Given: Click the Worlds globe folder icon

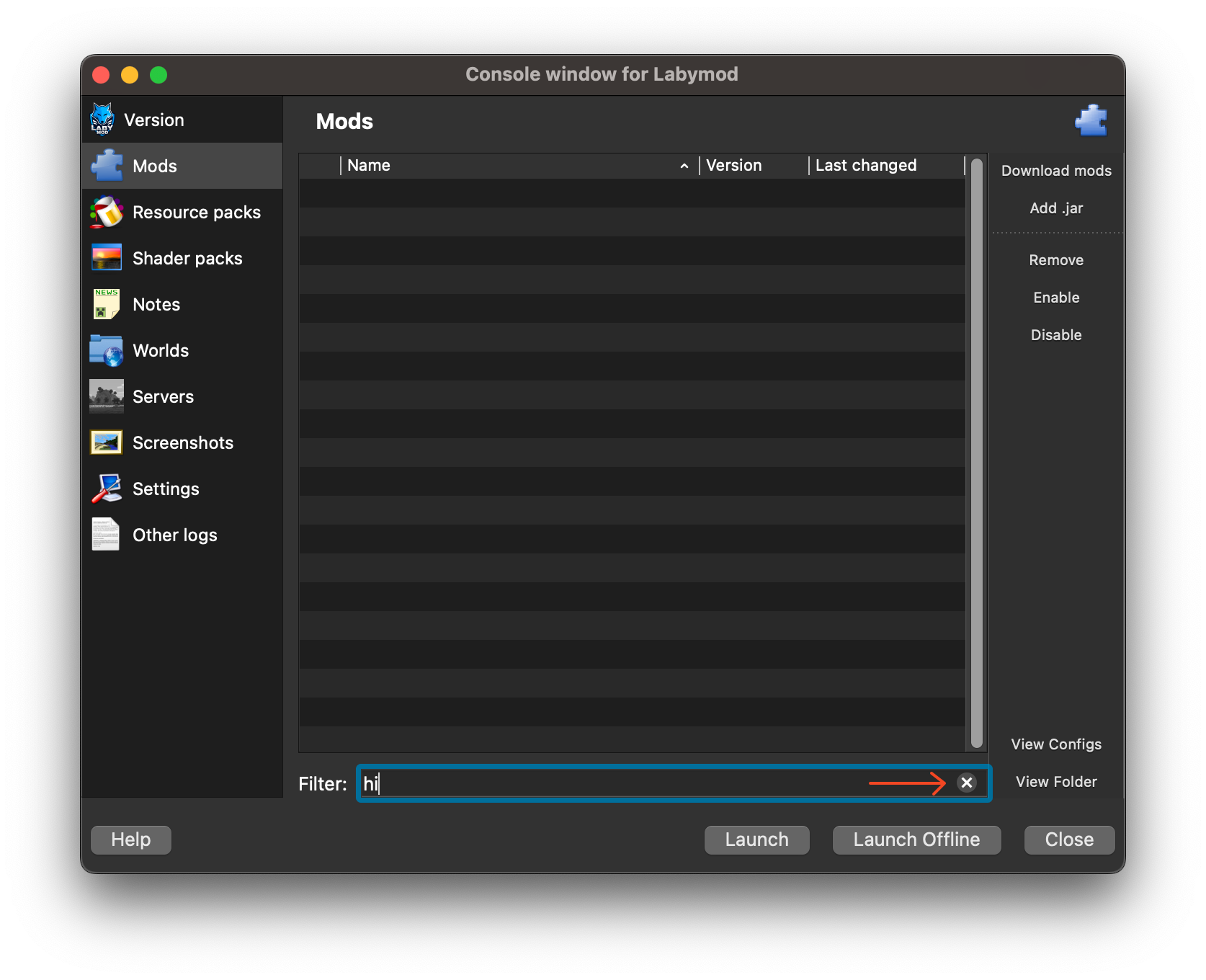Looking at the screenshot, I should (106, 350).
